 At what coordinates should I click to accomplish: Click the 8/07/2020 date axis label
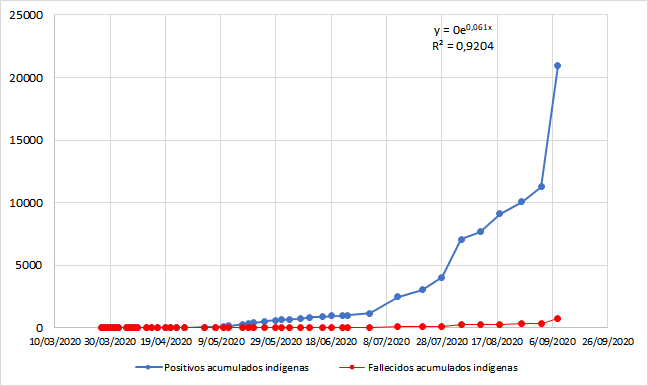(x=386, y=342)
